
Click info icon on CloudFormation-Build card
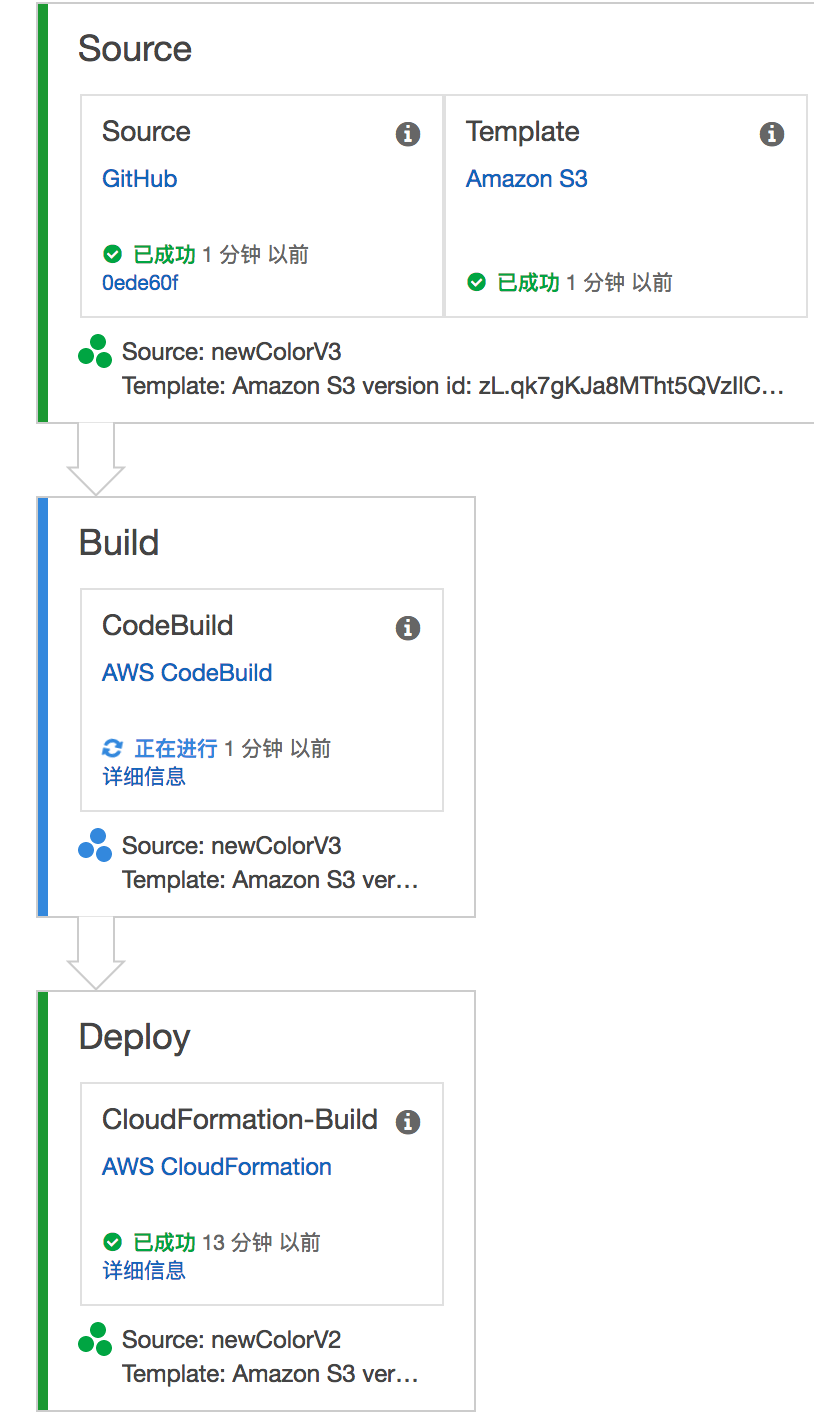pos(407,1122)
